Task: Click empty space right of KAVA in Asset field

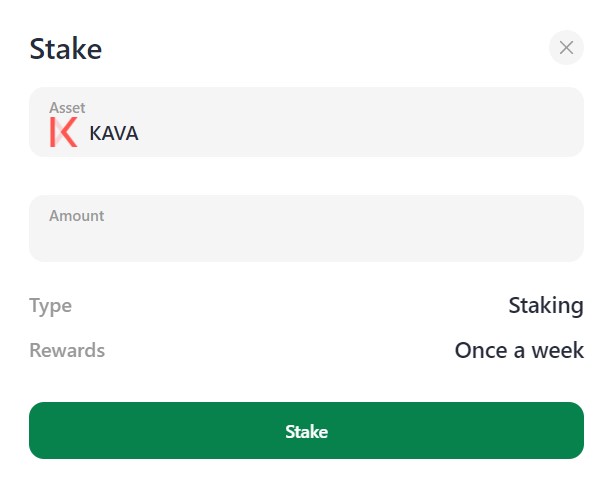Action: (x=380, y=133)
